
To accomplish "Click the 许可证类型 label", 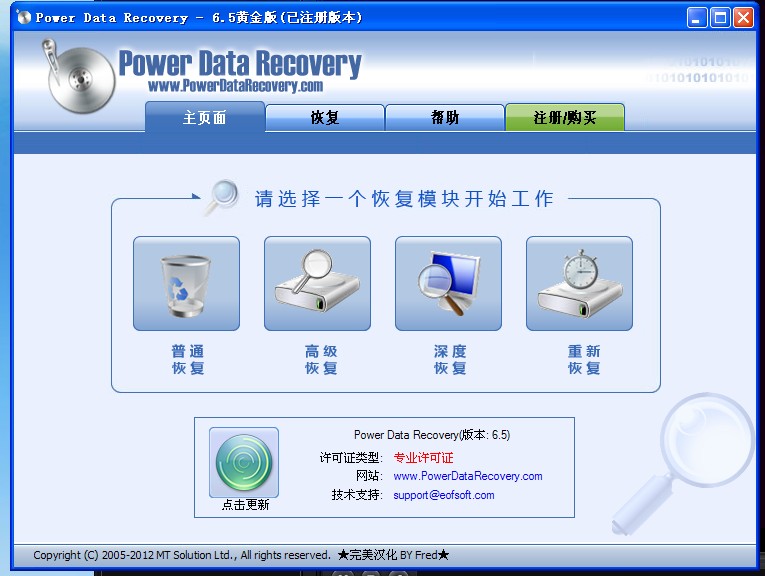I will coord(351,457).
